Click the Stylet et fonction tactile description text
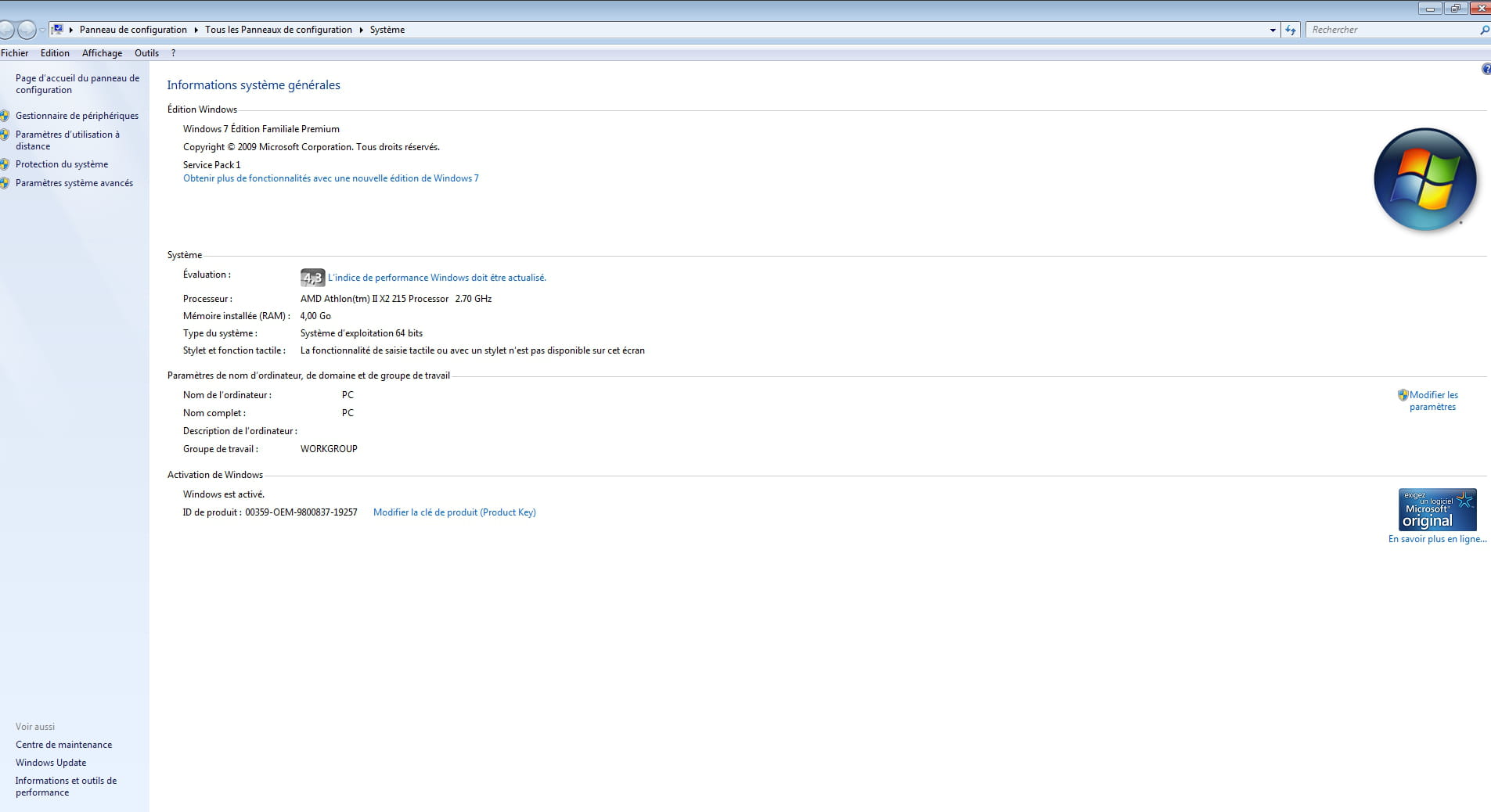 pyautogui.click(x=473, y=350)
